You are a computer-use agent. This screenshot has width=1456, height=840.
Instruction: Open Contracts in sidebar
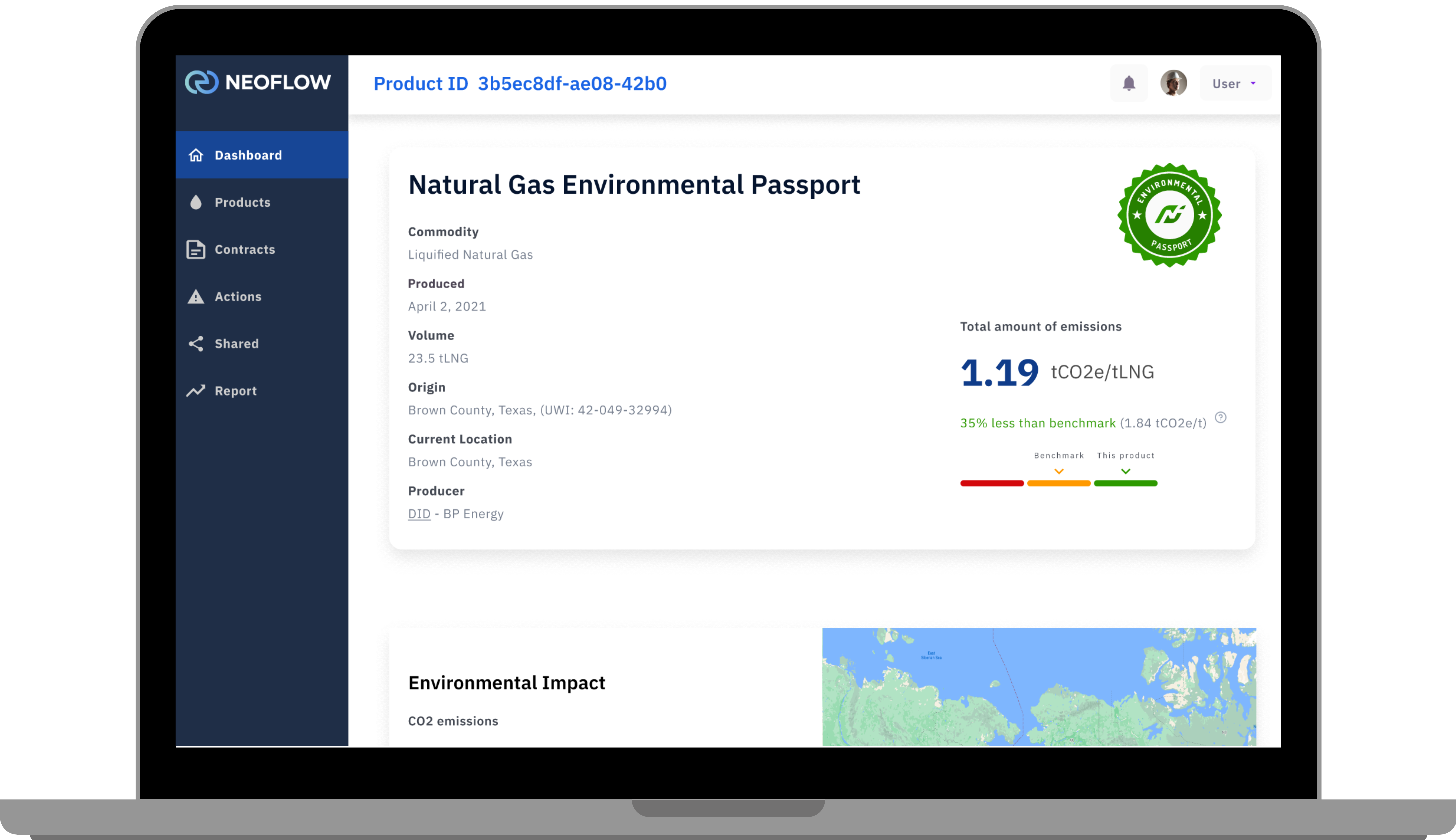[x=262, y=249]
